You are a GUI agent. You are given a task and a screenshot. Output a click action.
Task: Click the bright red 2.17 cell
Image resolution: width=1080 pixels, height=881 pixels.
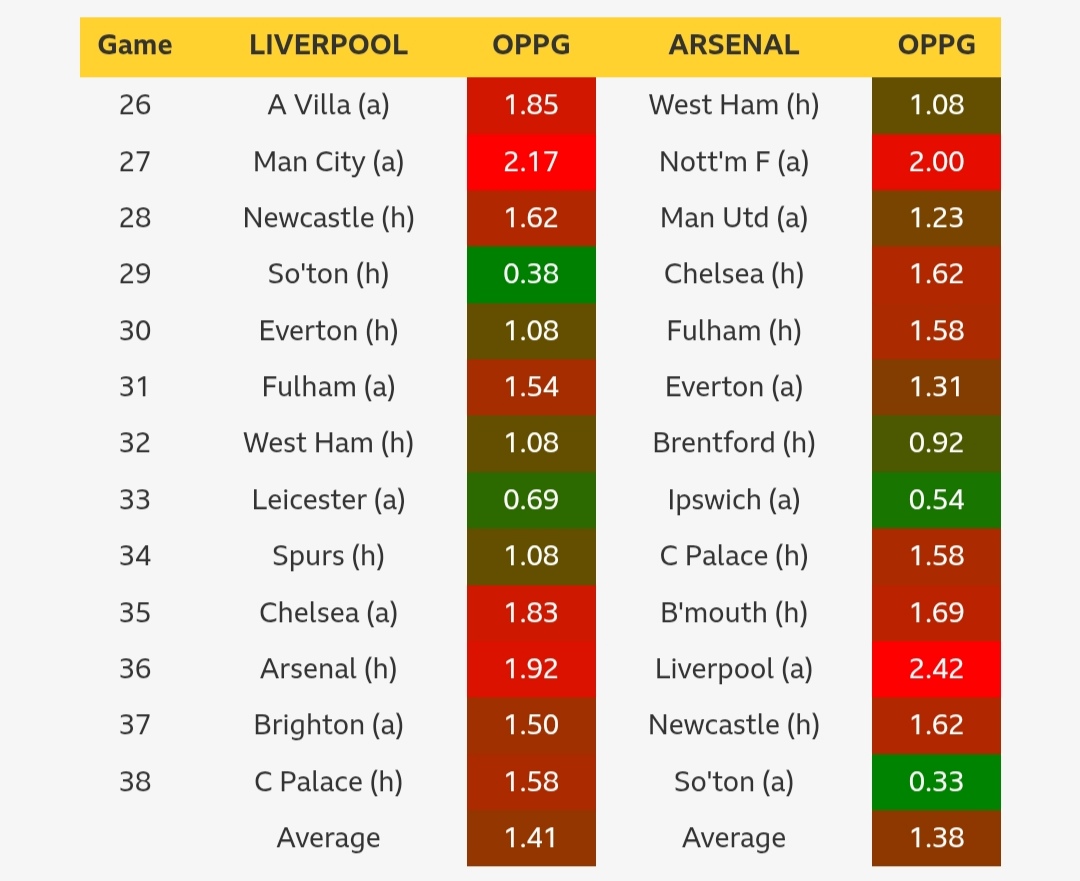click(531, 162)
